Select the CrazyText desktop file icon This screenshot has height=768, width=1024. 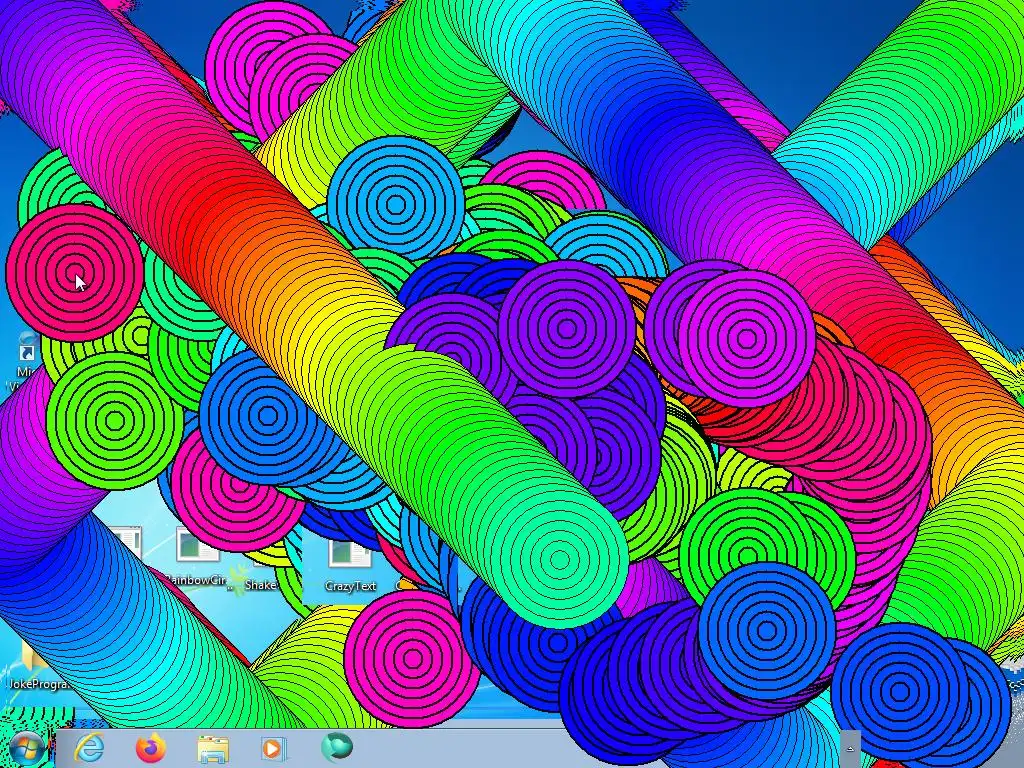pyautogui.click(x=349, y=555)
